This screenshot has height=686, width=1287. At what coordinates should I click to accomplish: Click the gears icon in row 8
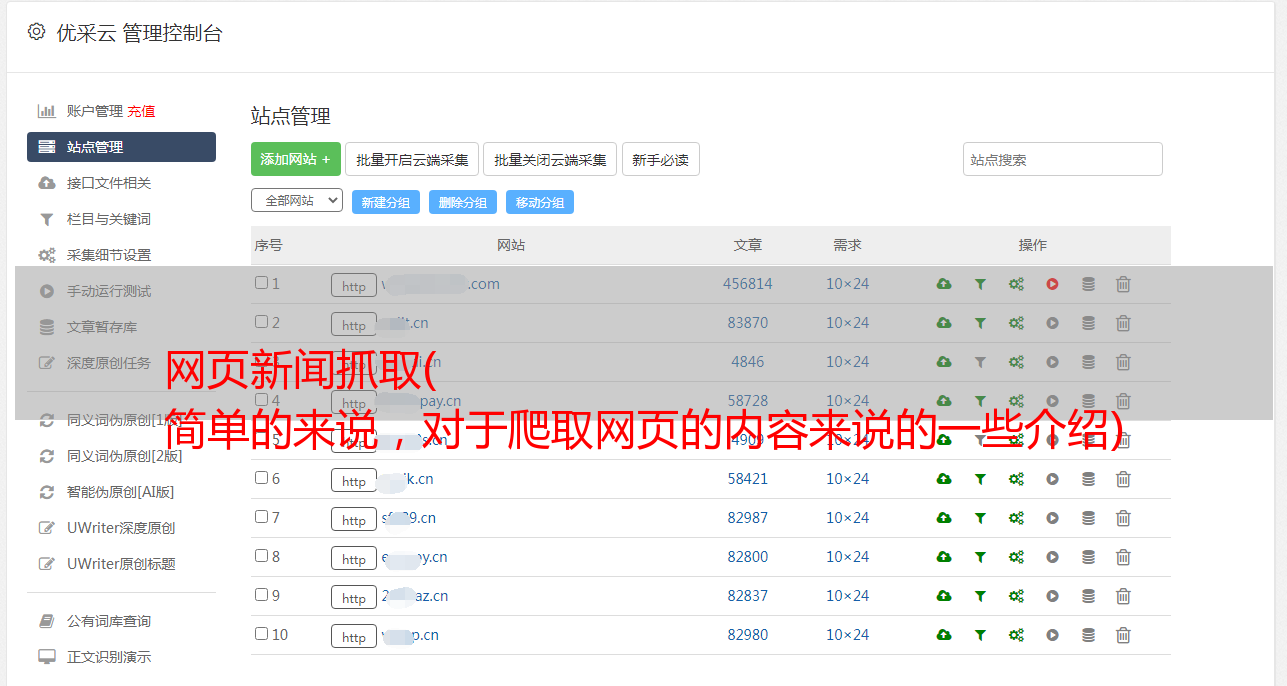1016,557
